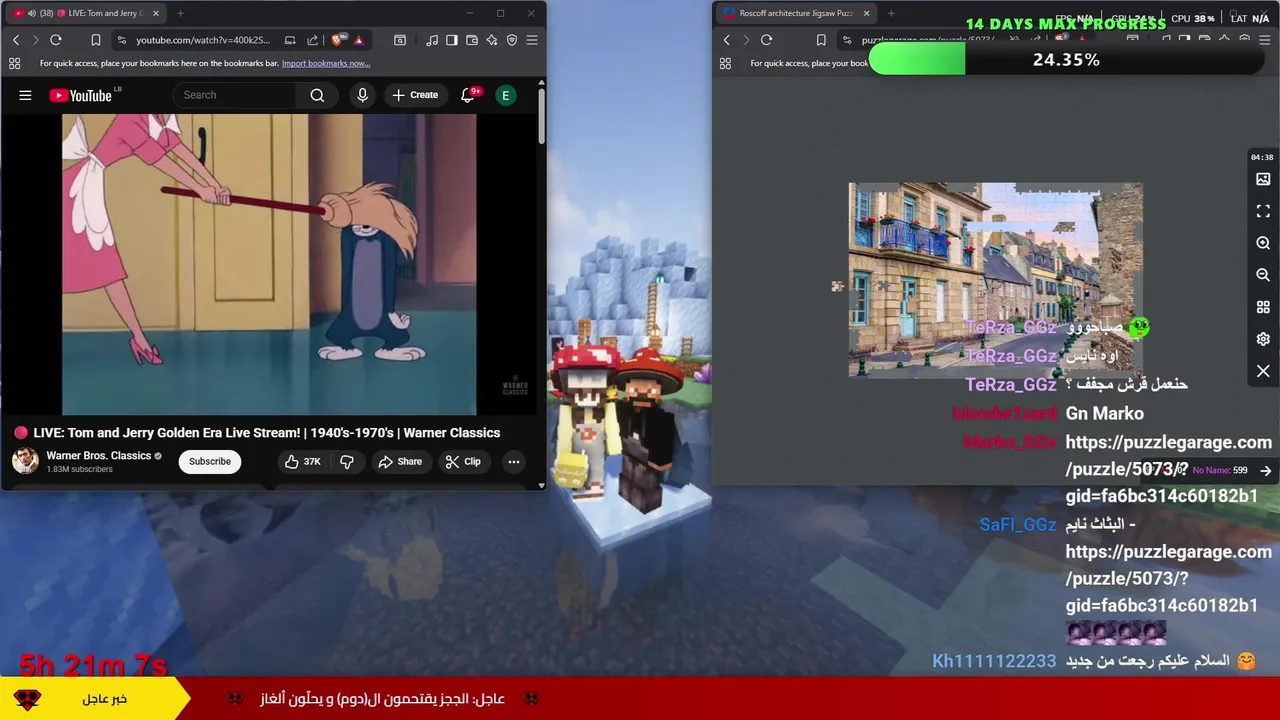This screenshot has height=720, width=1280.
Task: Click the YouTube page vertical scrollbar
Action: [x=542, y=115]
